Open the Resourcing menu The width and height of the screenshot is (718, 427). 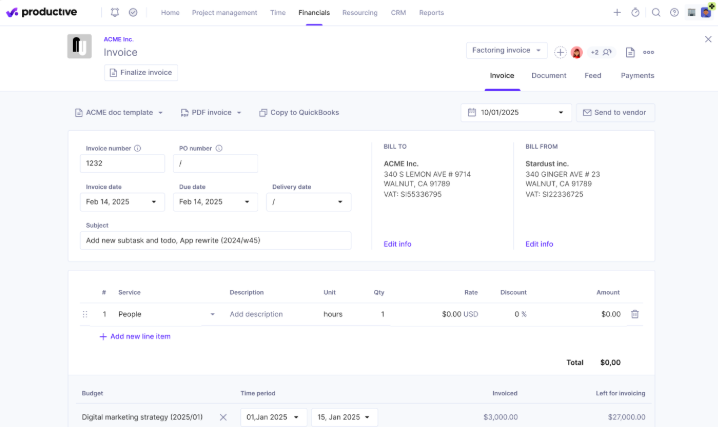coord(360,13)
